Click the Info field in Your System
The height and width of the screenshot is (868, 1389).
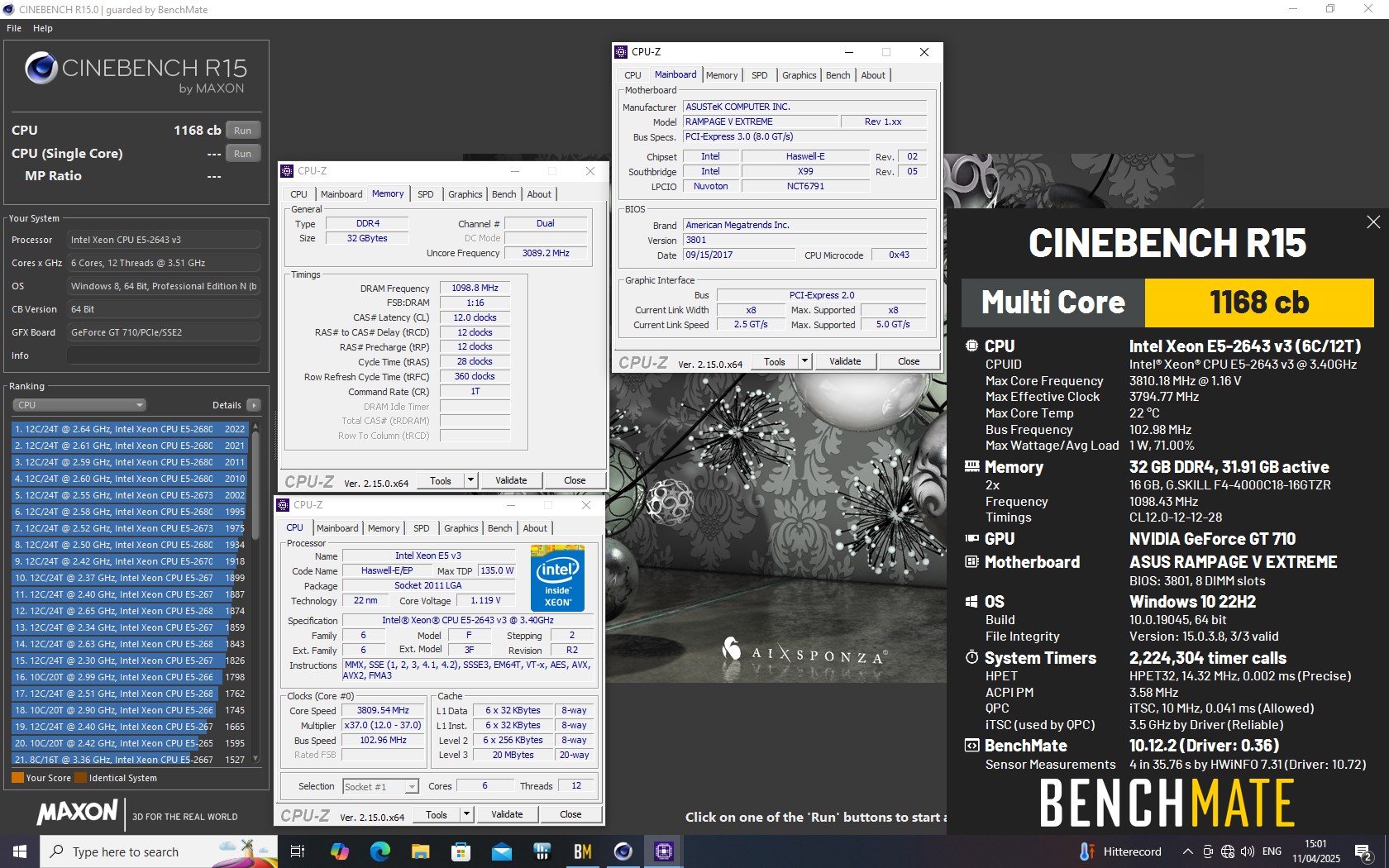coord(164,355)
